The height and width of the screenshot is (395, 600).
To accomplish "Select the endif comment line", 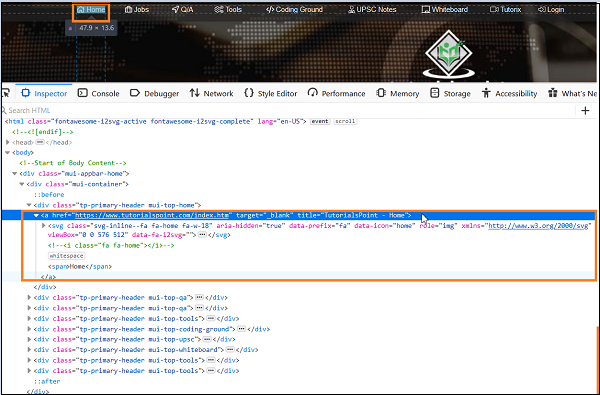I will click(42, 132).
